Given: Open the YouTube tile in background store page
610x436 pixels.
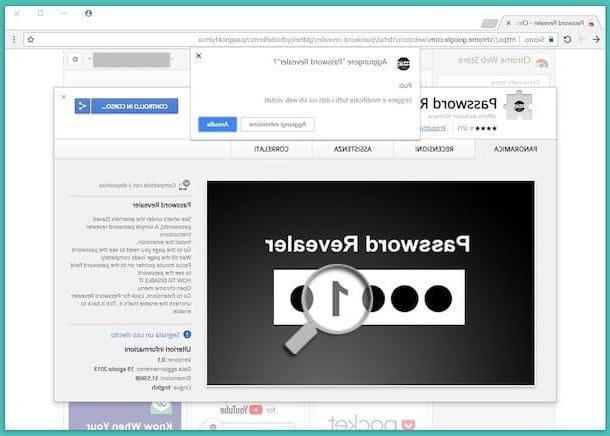Looking at the screenshot, I should click(x=247, y=417).
